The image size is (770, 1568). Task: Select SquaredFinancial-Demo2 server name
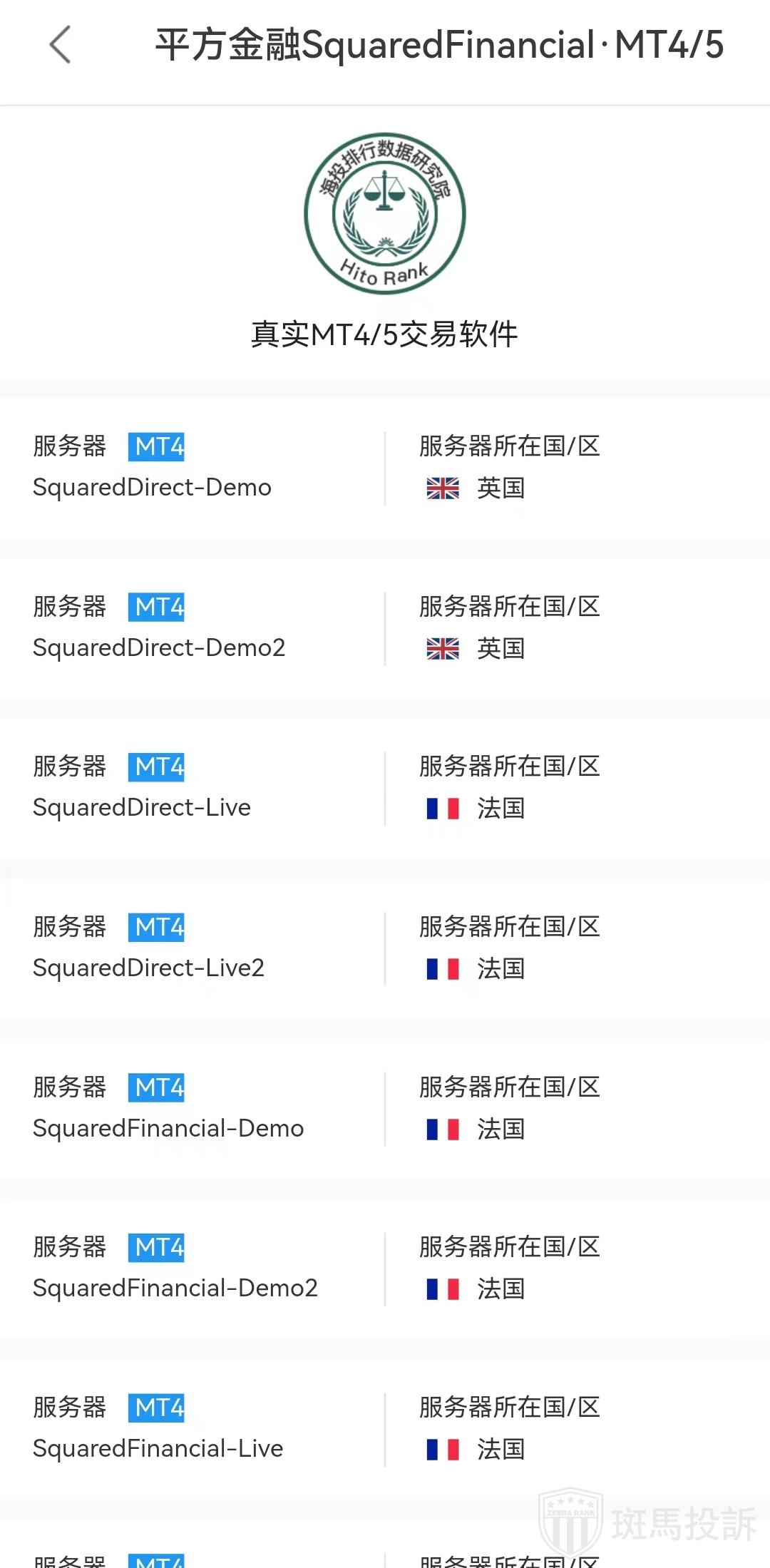pyautogui.click(x=175, y=1288)
